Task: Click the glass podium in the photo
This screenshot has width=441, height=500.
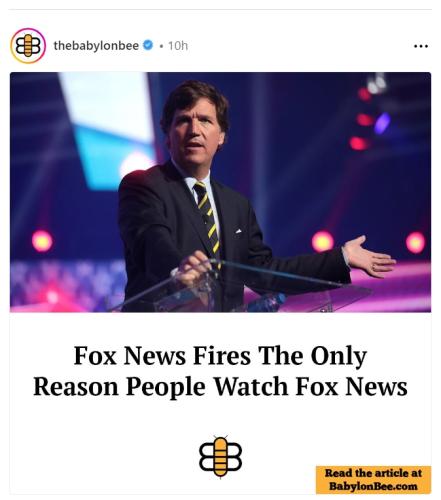Action: click(240, 288)
